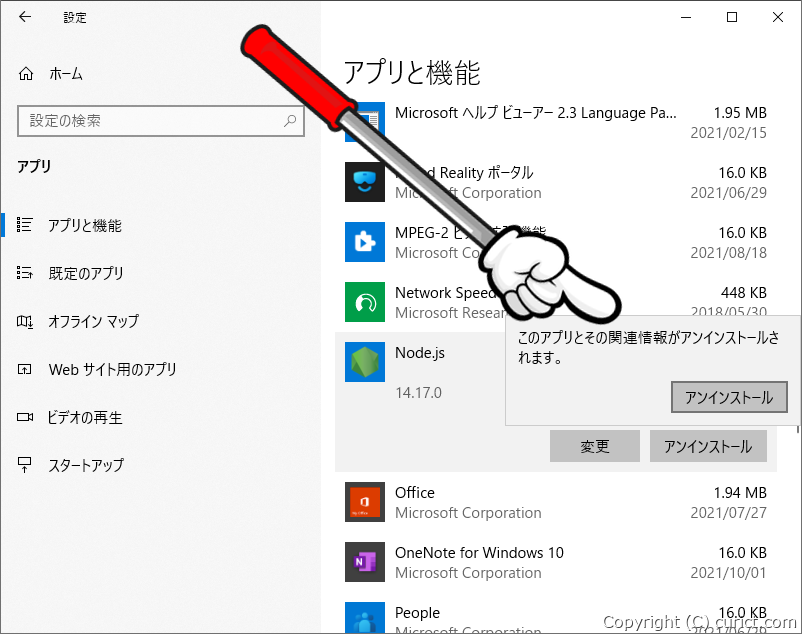This screenshot has width=802, height=634.
Task: Select the Network Speed Test icon
Action: tap(365, 302)
